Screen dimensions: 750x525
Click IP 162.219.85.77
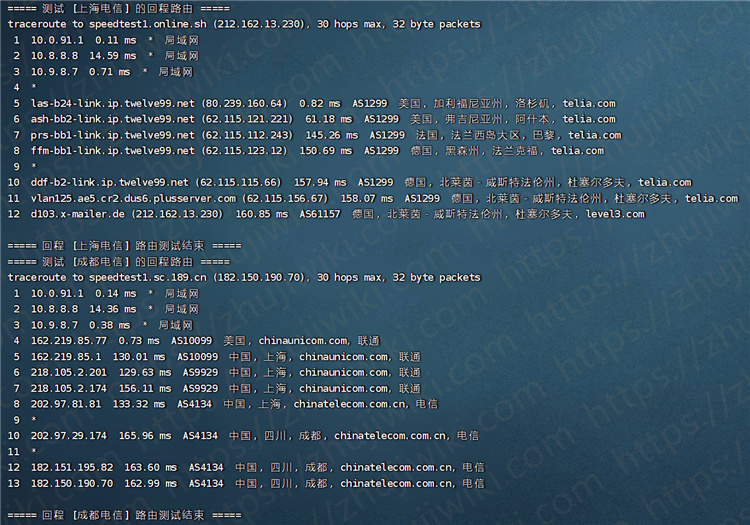point(69,340)
